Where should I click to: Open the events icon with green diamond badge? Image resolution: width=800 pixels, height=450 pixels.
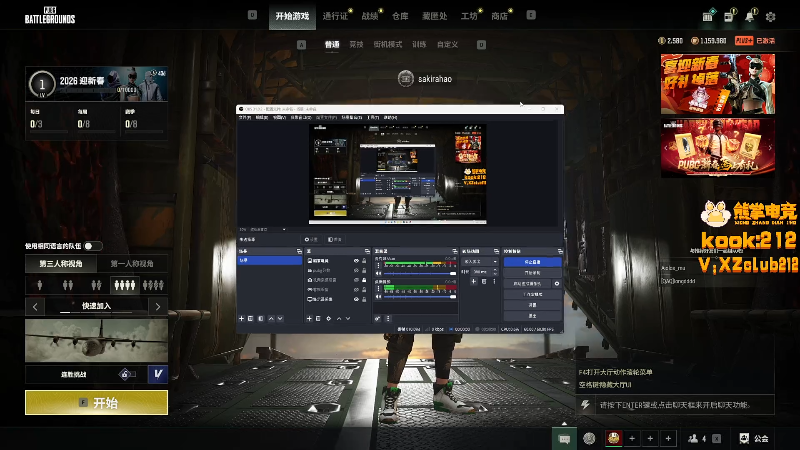[x=708, y=17]
